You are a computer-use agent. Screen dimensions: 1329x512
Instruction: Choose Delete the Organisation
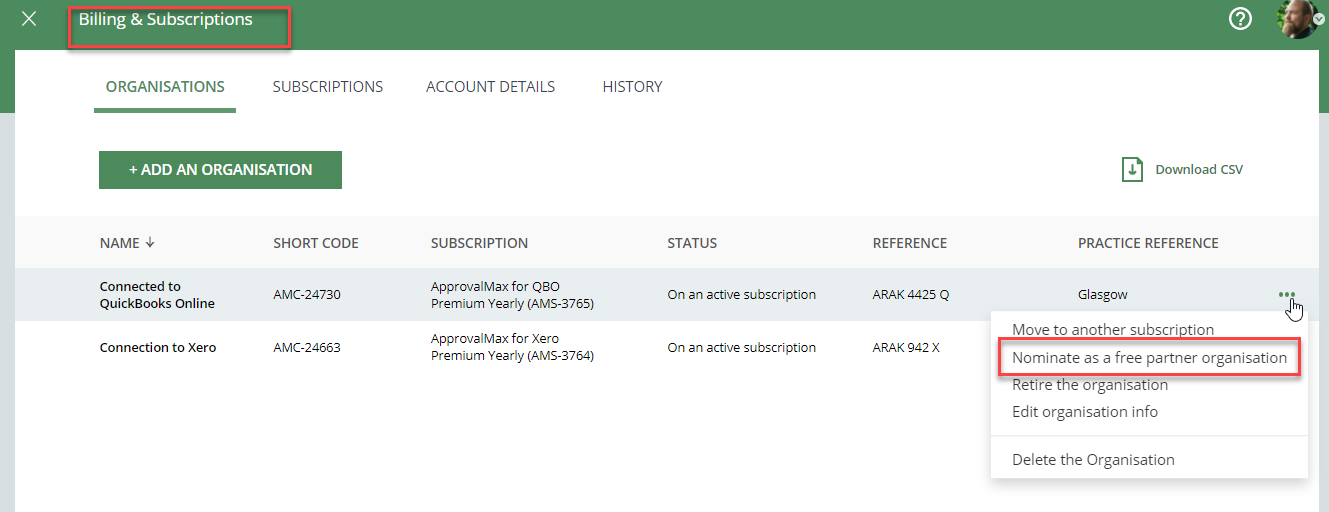pyautogui.click(x=1093, y=460)
